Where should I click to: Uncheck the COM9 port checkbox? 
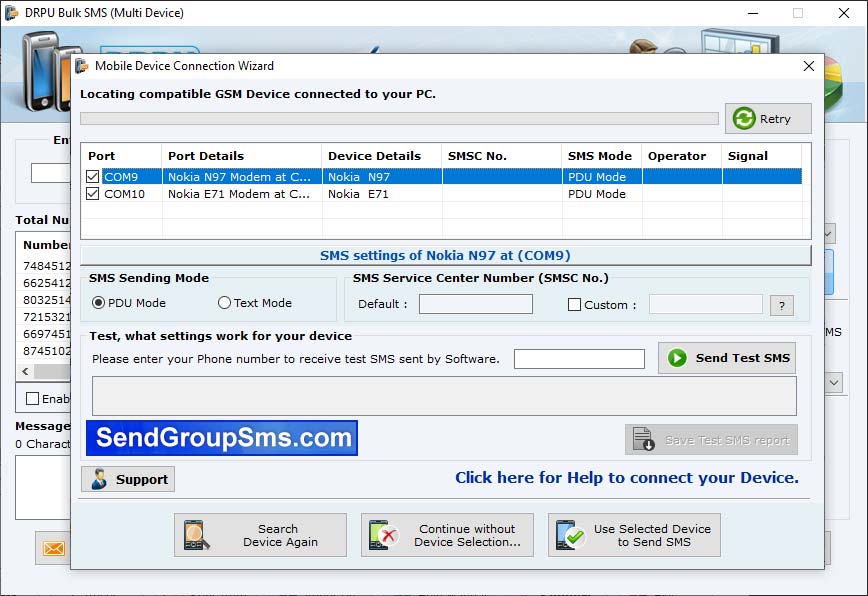pyautogui.click(x=92, y=175)
